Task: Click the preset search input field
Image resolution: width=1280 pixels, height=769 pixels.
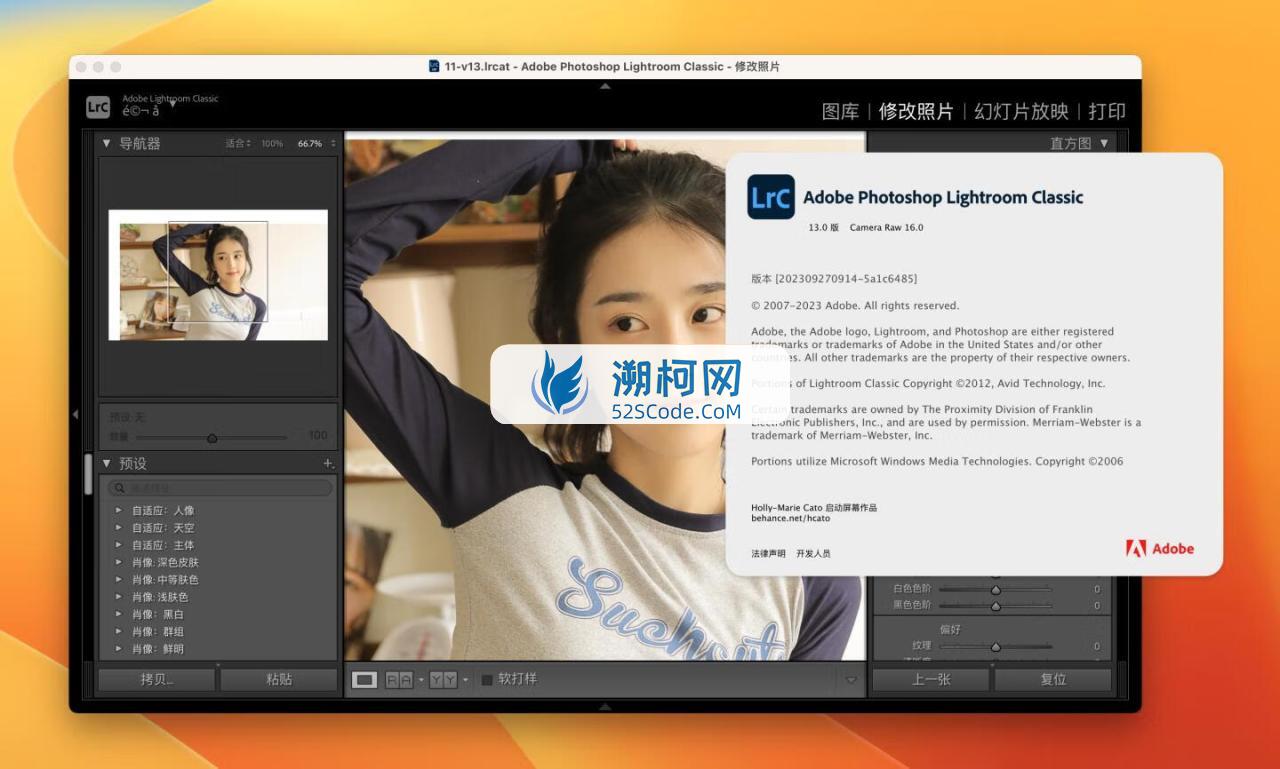Action: click(x=220, y=488)
